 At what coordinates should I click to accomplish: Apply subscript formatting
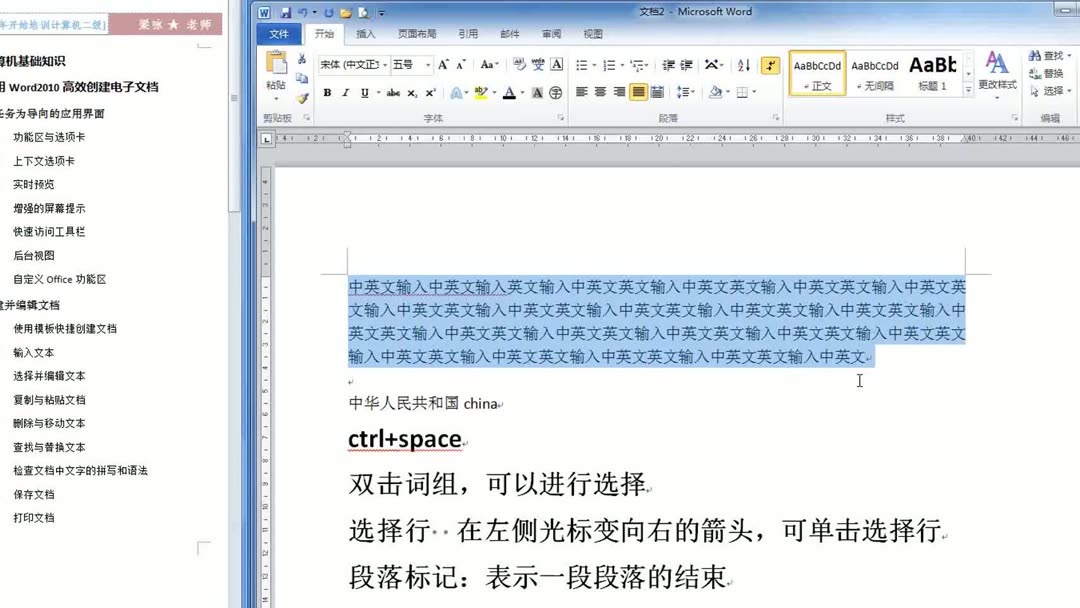[413, 92]
